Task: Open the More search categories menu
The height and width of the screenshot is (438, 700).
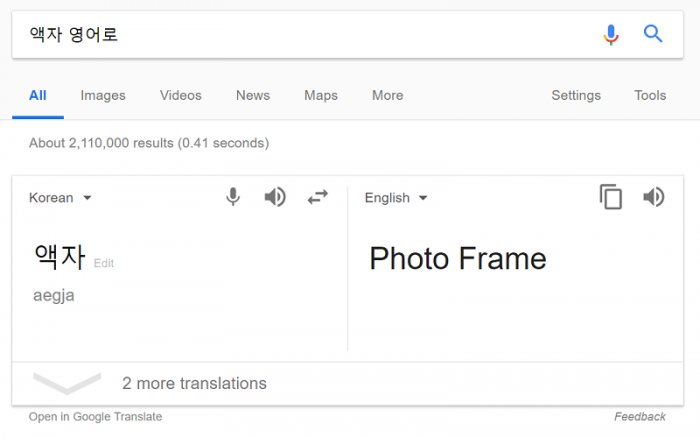Action: pyautogui.click(x=388, y=96)
